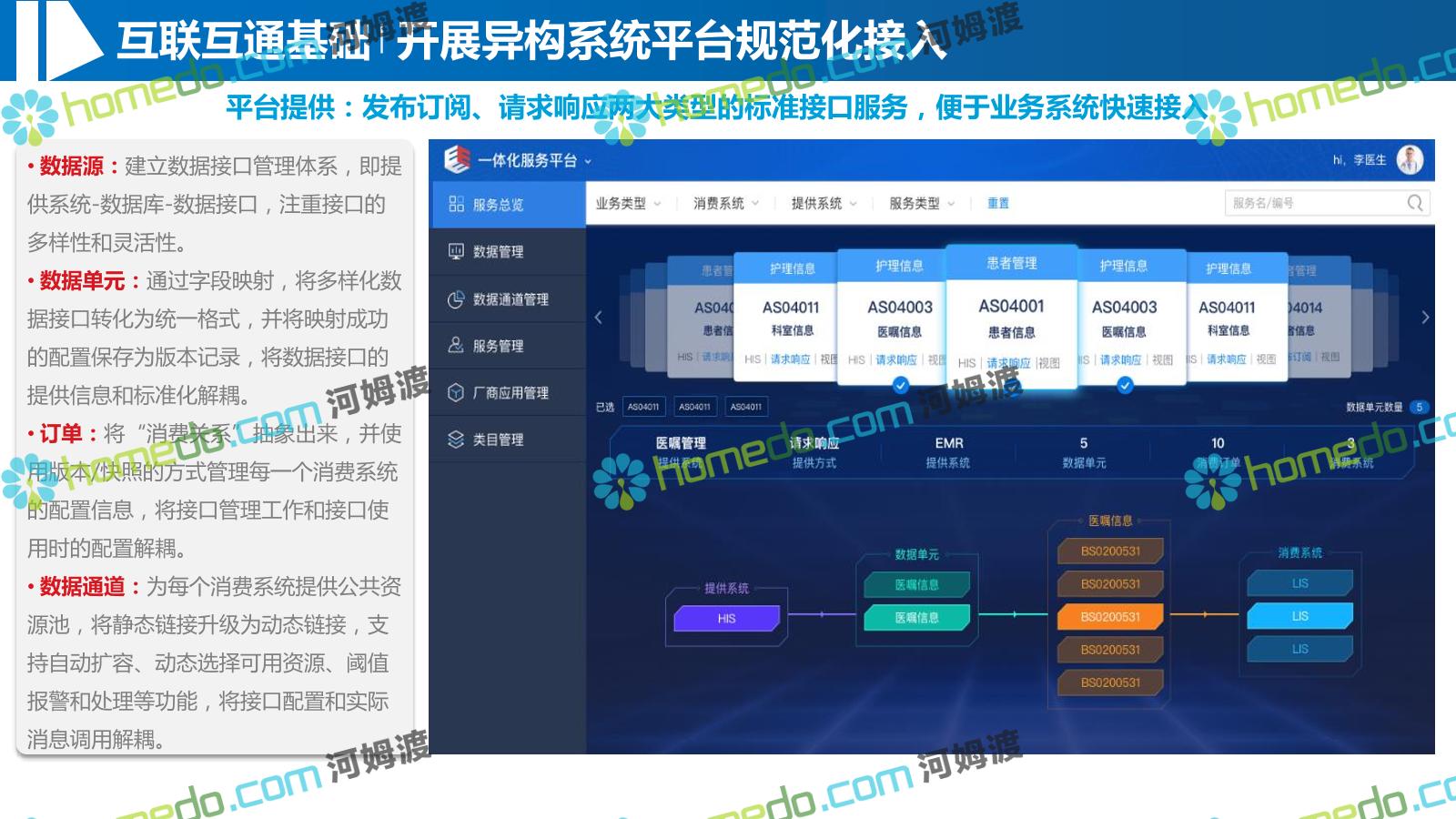Click the 已选 label before selected tags
The image size is (1456, 819).
click(605, 407)
